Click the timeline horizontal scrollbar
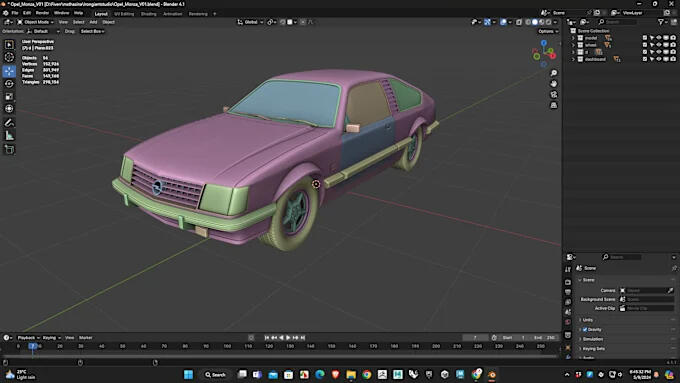The image size is (680, 383). pos(280,357)
